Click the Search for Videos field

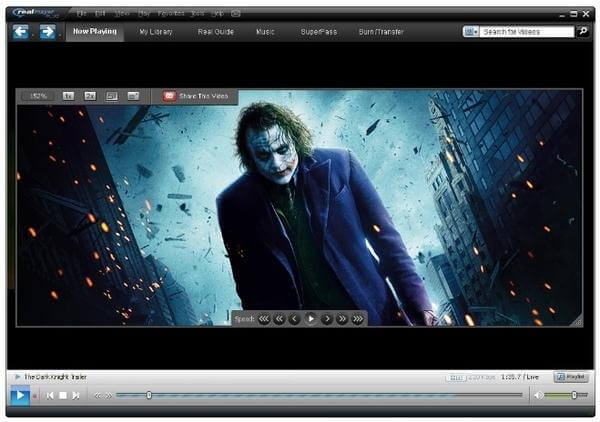point(527,31)
